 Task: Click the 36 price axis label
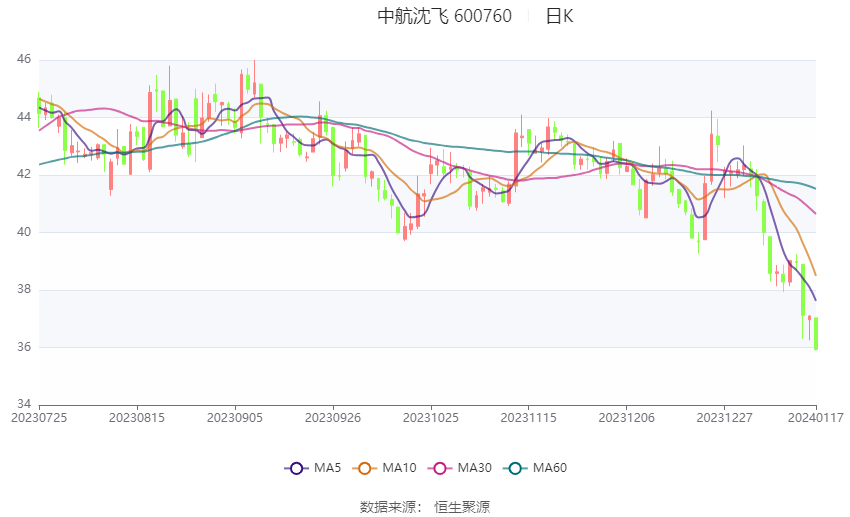click(x=24, y=347)
